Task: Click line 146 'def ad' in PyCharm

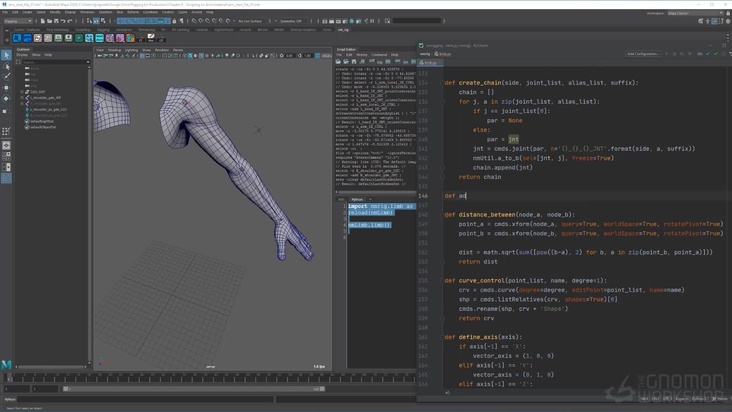Action: click(455, 196)
